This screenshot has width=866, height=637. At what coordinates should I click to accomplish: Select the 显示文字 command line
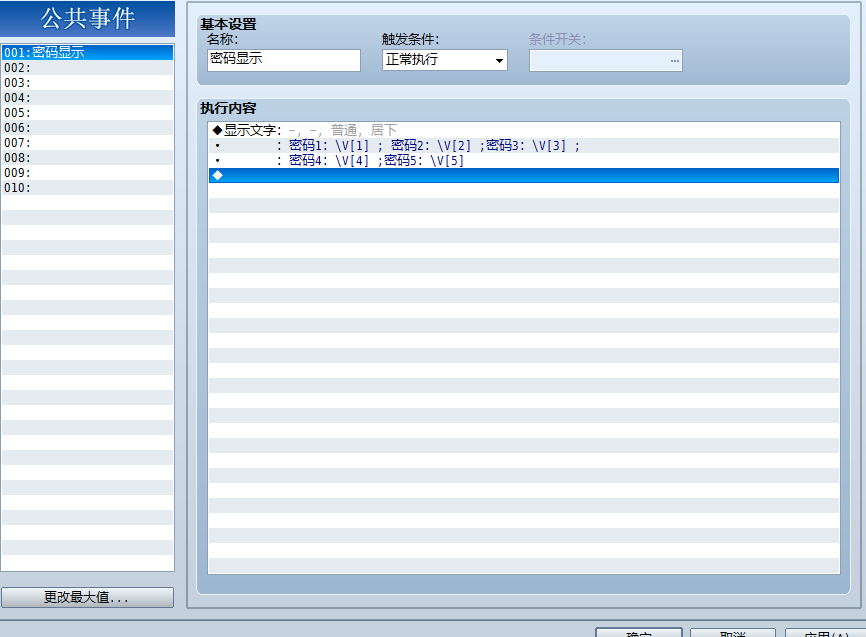(524, 130)
